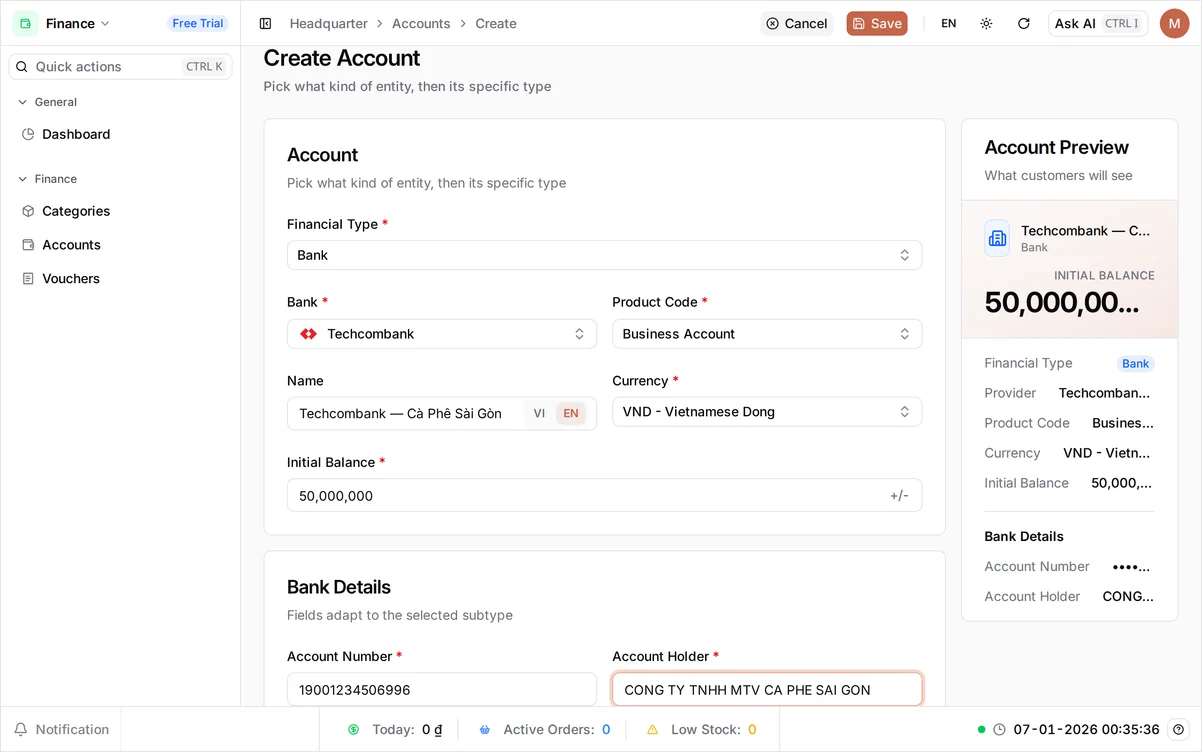Toggle light/dark theme sun icon

point(986,23)
